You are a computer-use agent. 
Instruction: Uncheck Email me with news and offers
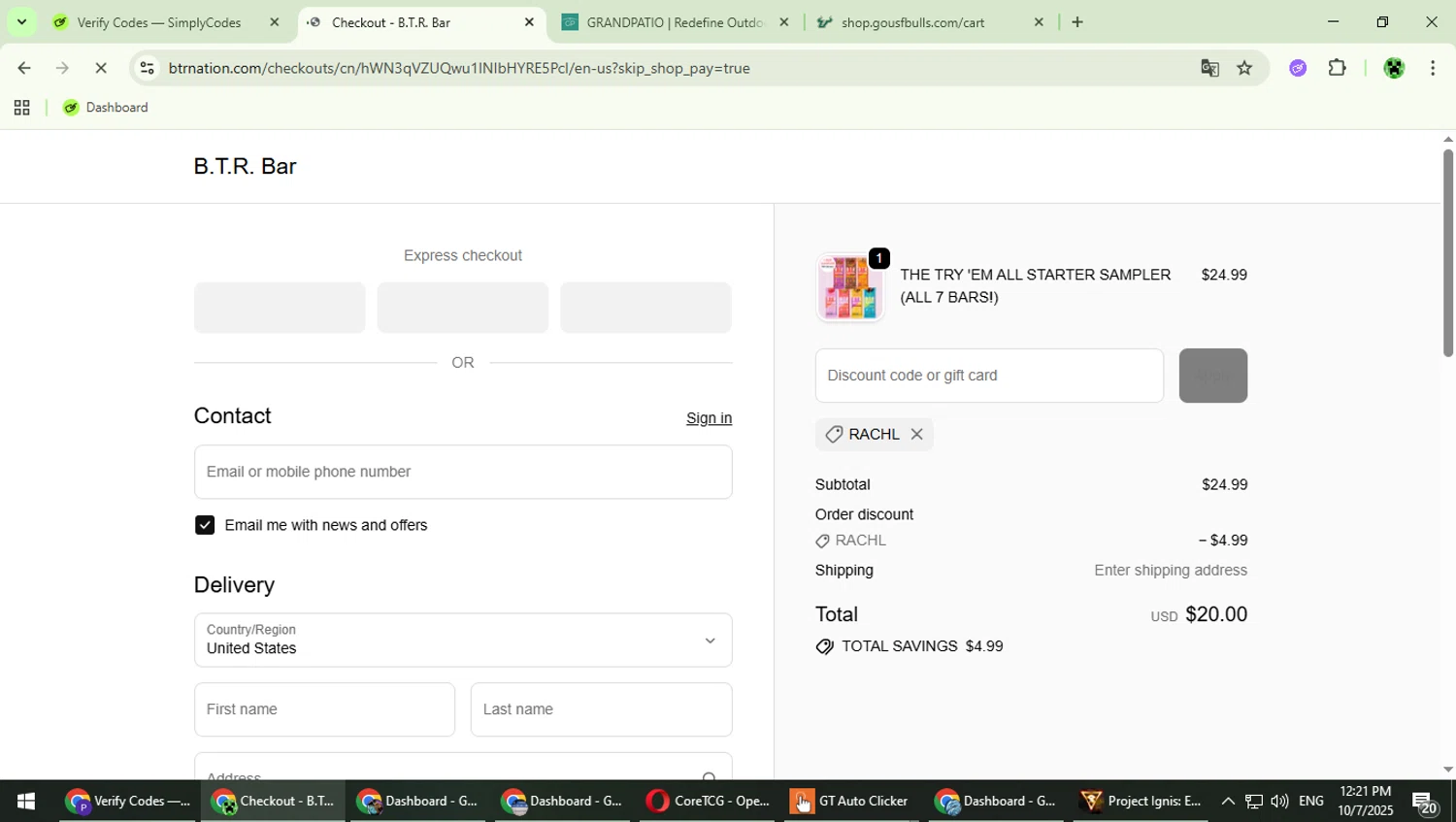[x=205, y=525]
